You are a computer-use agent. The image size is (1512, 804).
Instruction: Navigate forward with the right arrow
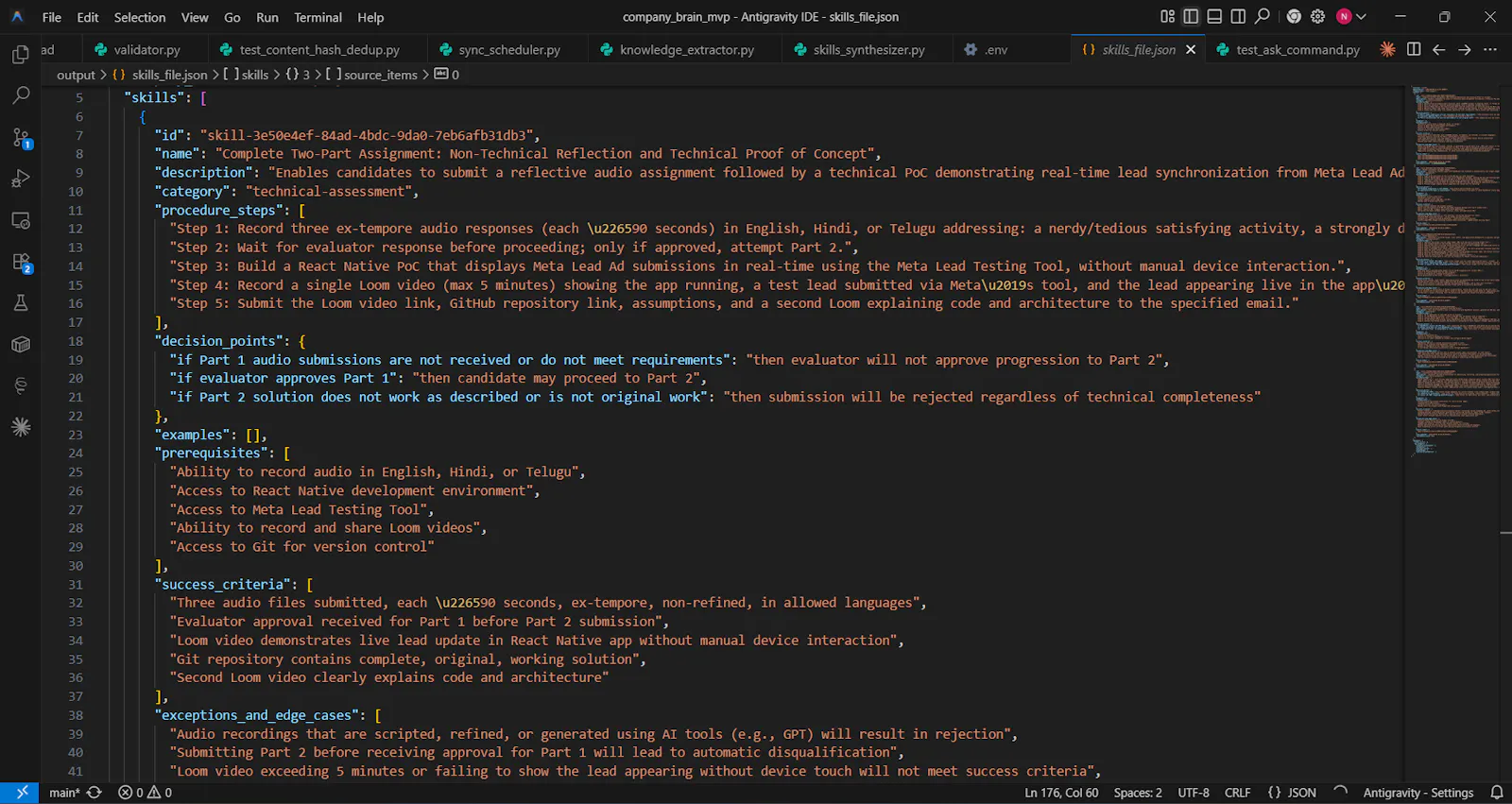[x=1464, y=49]
